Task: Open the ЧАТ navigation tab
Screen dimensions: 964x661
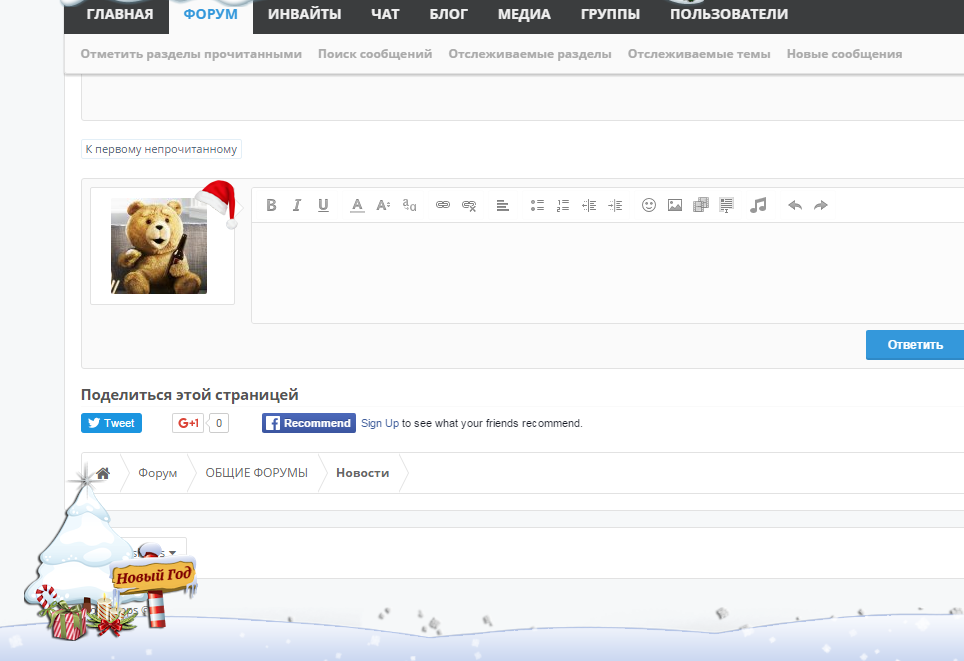Action: [x=385, y=14]
